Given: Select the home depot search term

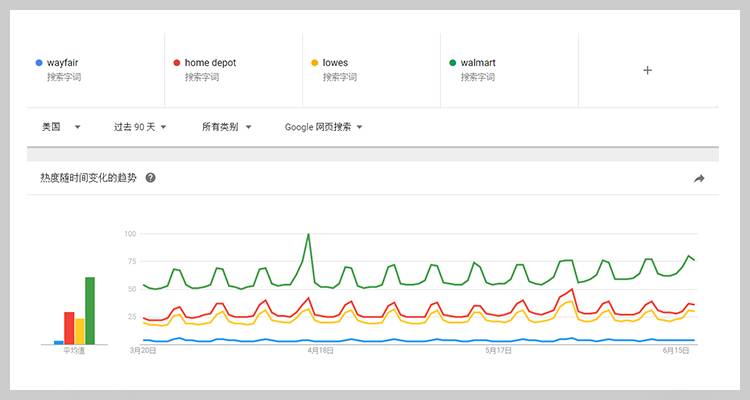Looking at the screenshot, I should (210, 63).
